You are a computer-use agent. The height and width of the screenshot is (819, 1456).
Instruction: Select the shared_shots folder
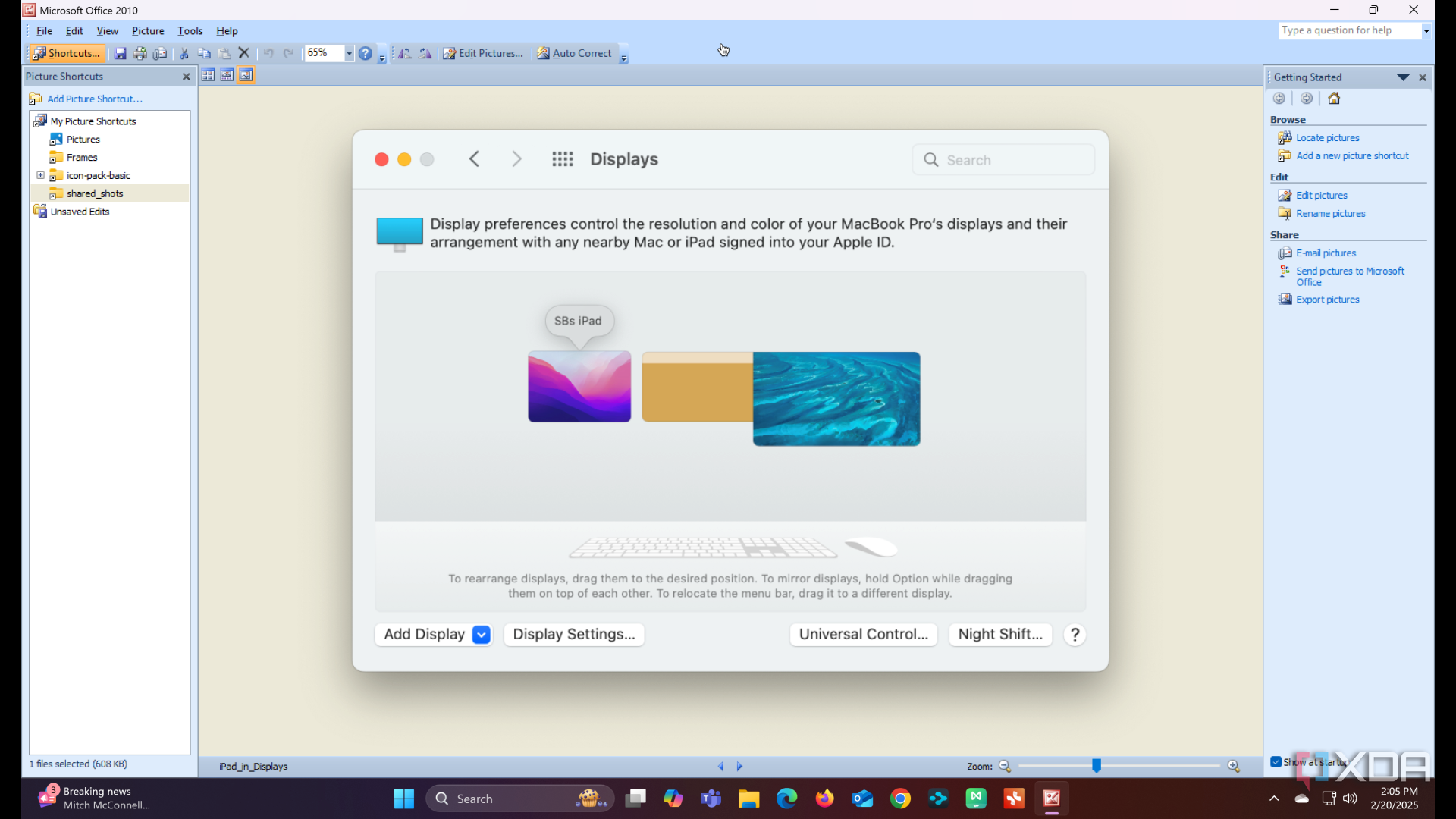tap(95, 193)
